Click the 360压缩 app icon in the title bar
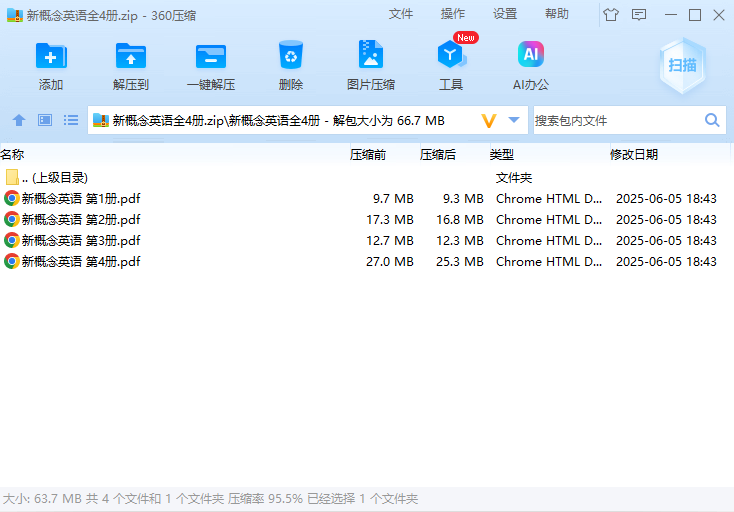This screenshot has width=734, height=512. click(x=15, y=15)
